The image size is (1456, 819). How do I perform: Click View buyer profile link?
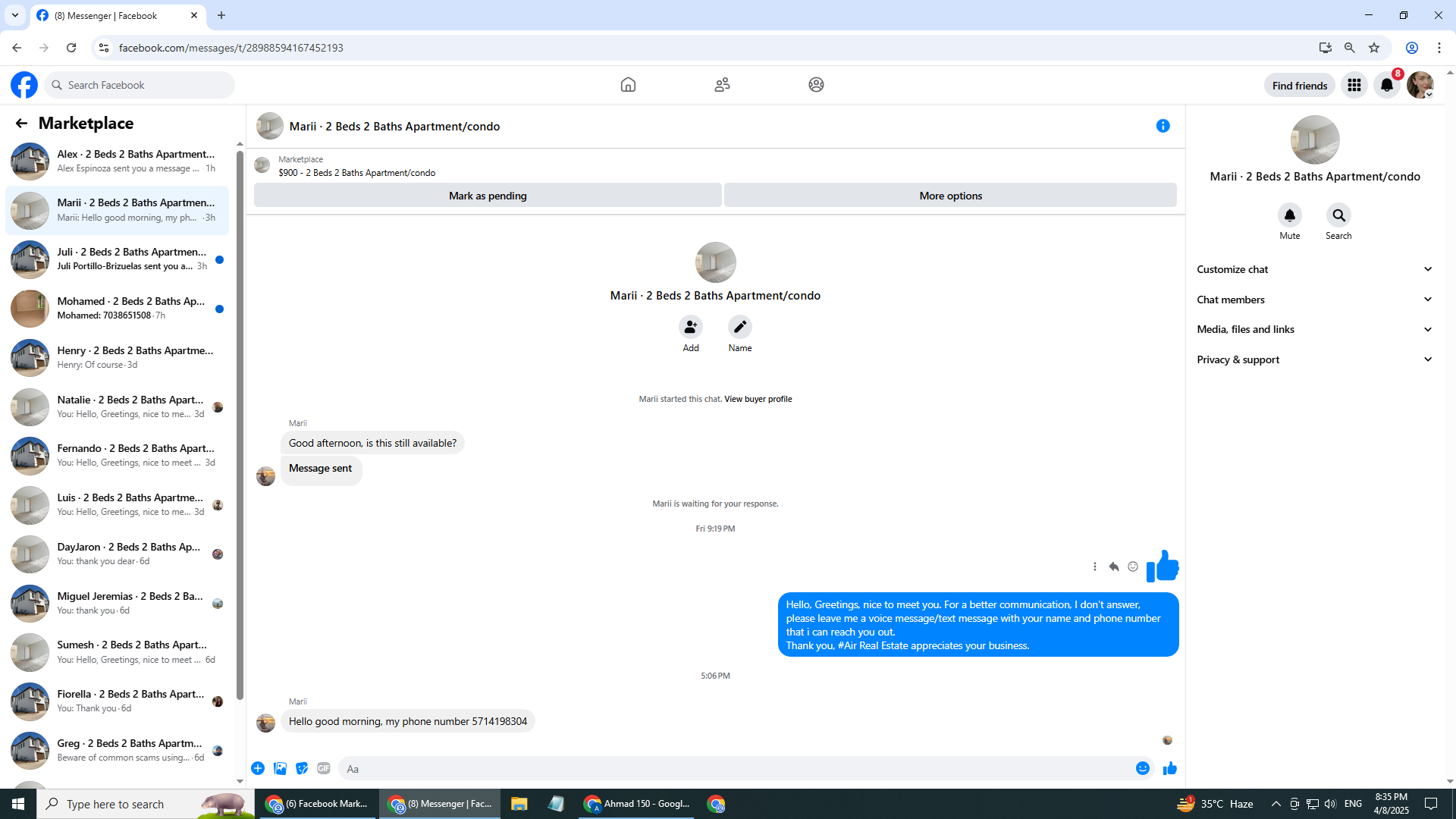[758, 399]
